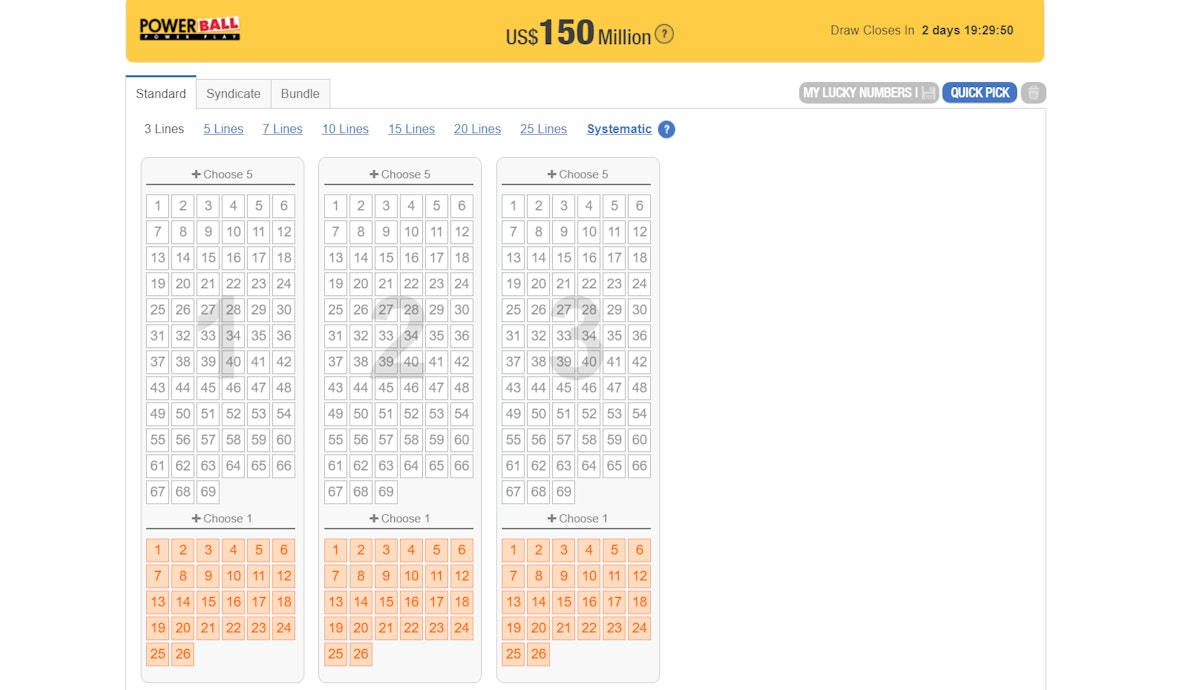Click the My Lucky Numbers save button

(x=868, y=93)
